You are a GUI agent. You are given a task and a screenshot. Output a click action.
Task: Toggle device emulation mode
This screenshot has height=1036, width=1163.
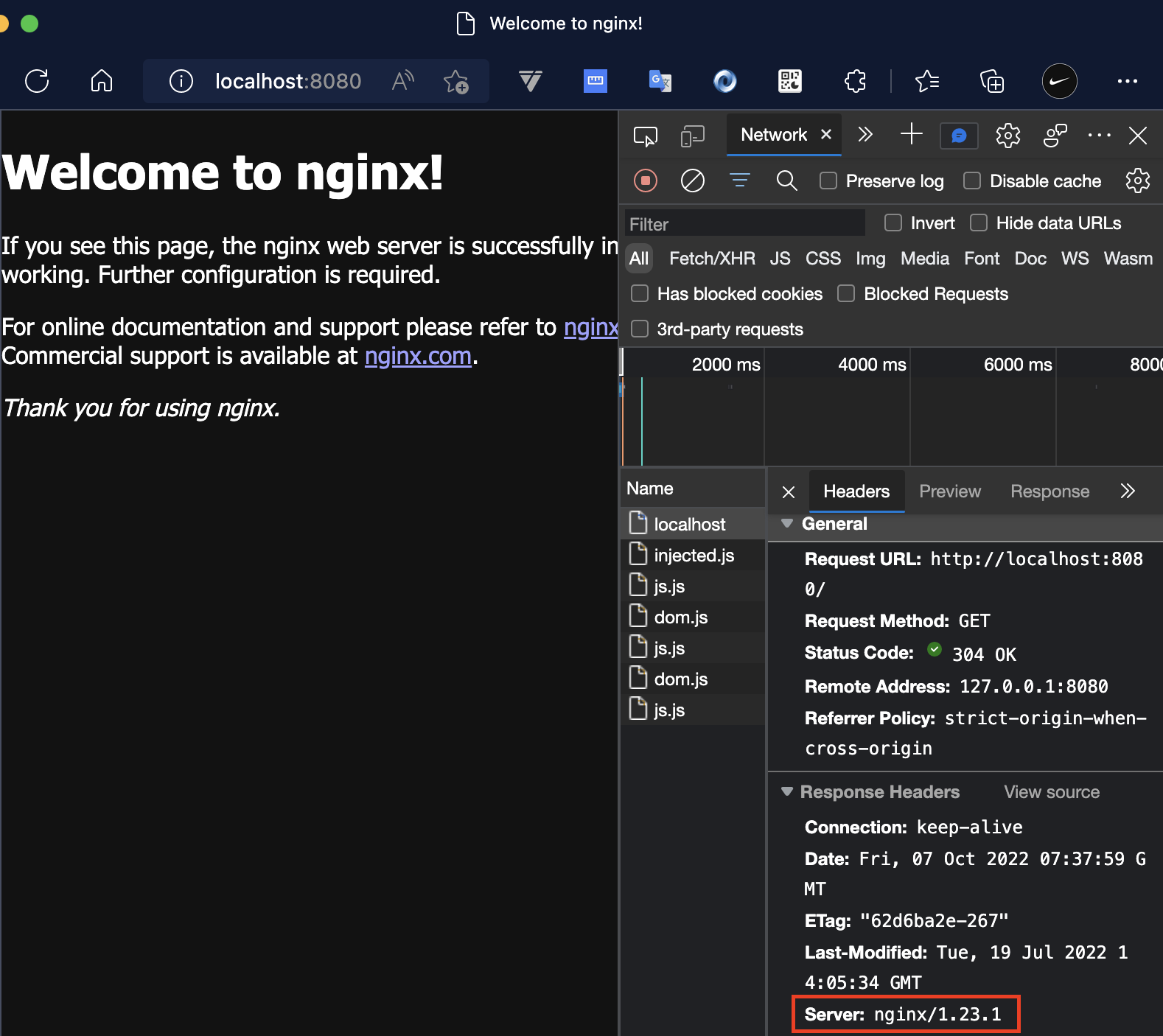pyautogui.click(x=692, y=136)
